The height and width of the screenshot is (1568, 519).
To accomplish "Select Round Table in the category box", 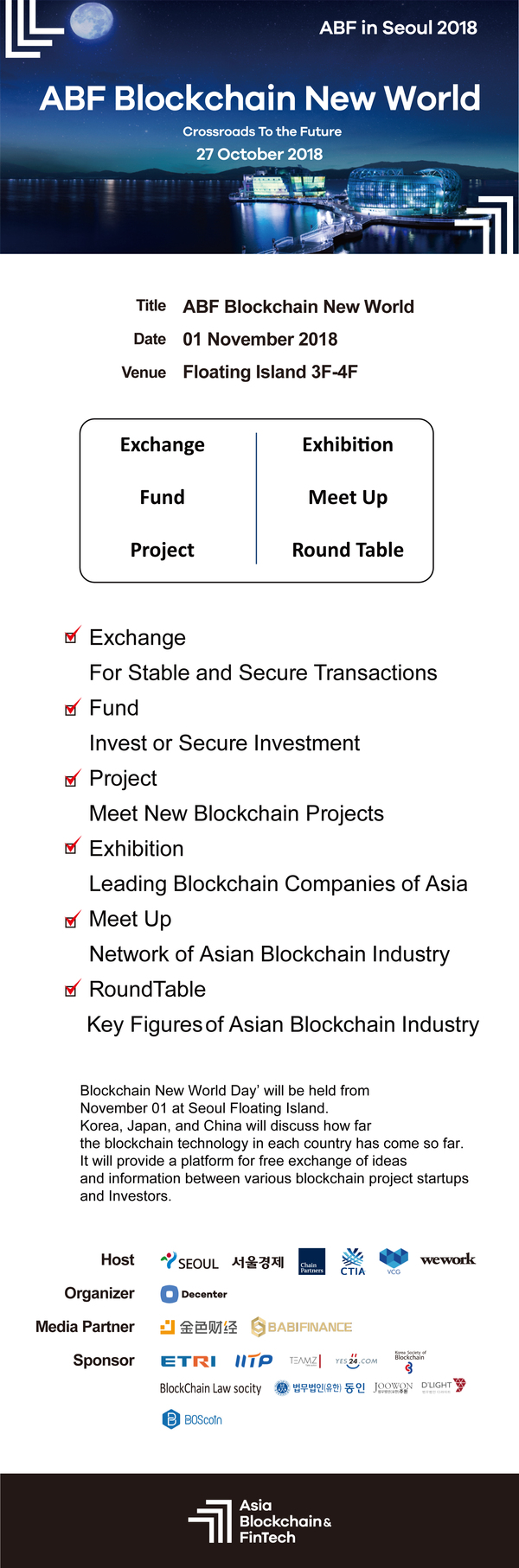I will (348, 550).
